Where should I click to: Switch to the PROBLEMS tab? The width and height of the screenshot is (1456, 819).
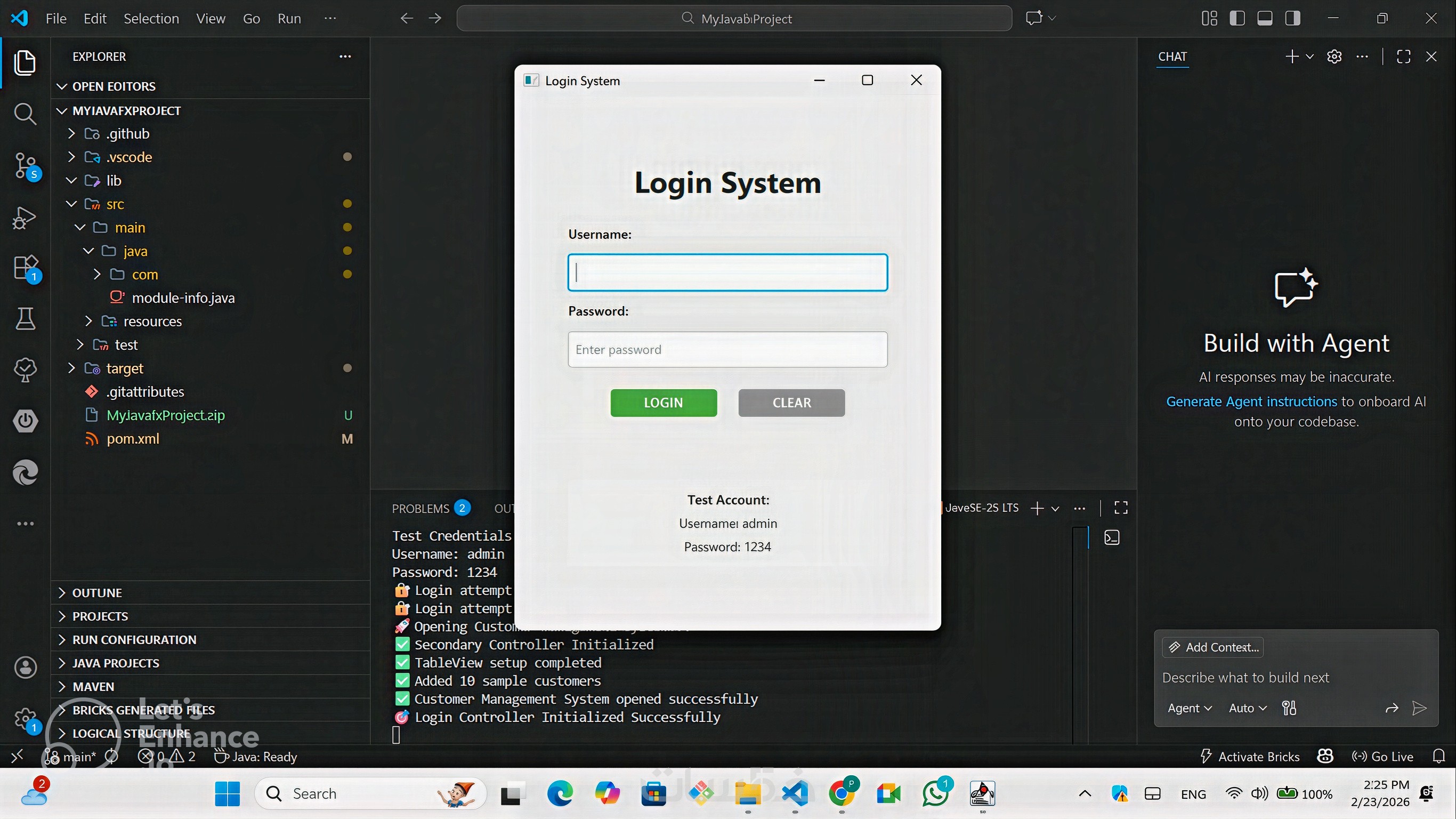(420, 509)
